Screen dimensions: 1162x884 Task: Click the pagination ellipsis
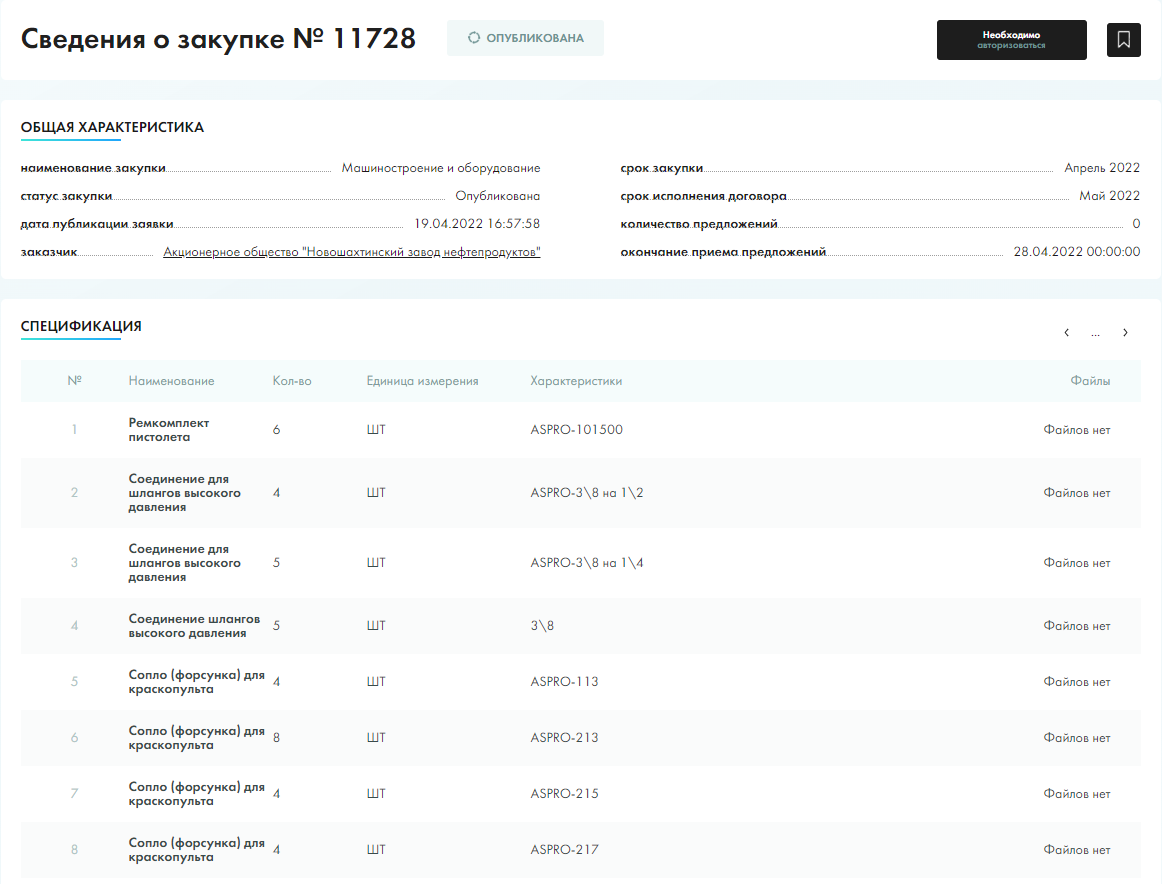(x=1095, y=333)
